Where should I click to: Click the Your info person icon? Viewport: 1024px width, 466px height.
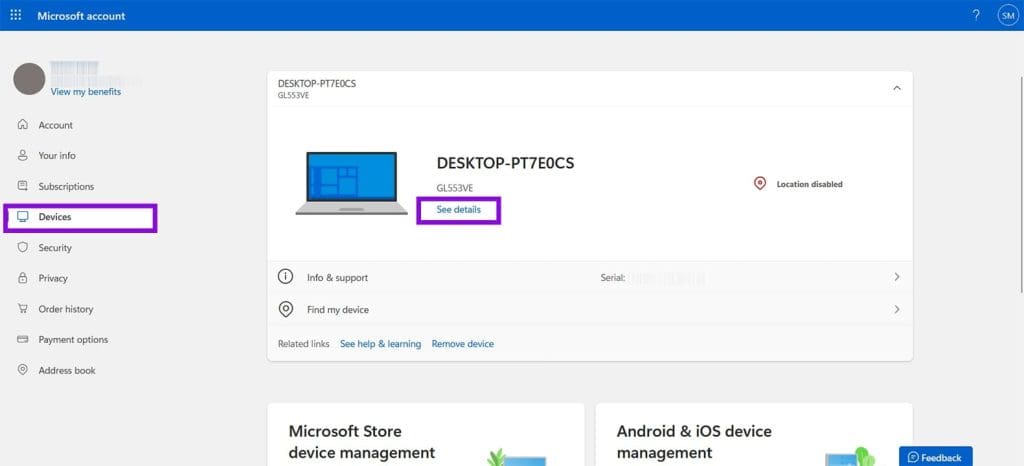coord(23,155)
